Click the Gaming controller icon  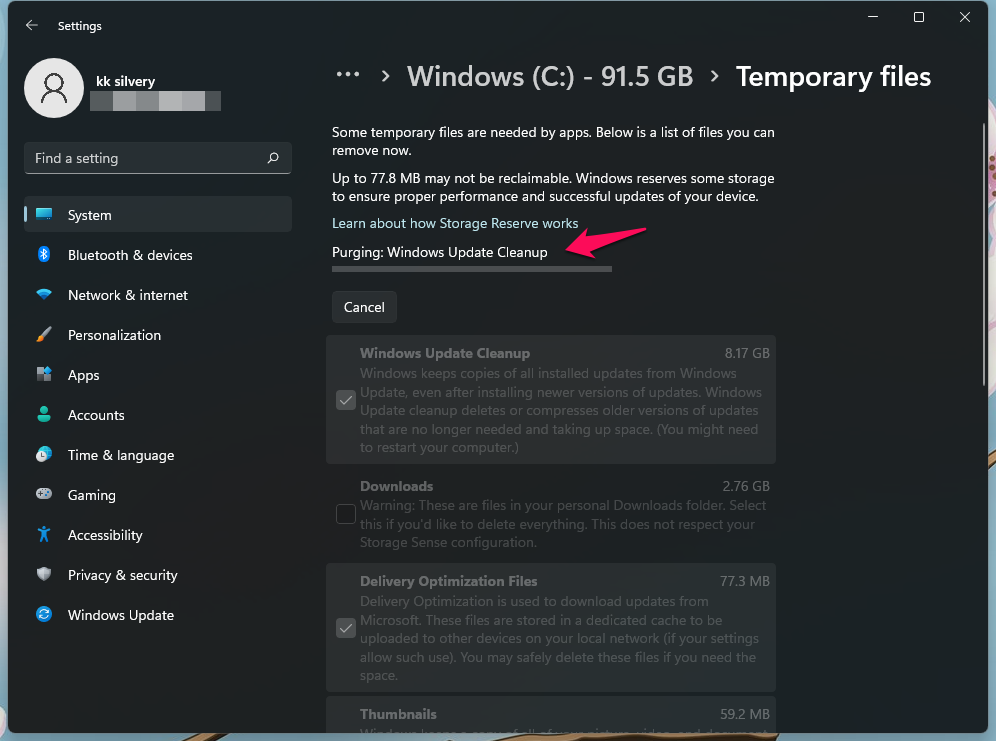pyautogui.click(x=44, y=494)
